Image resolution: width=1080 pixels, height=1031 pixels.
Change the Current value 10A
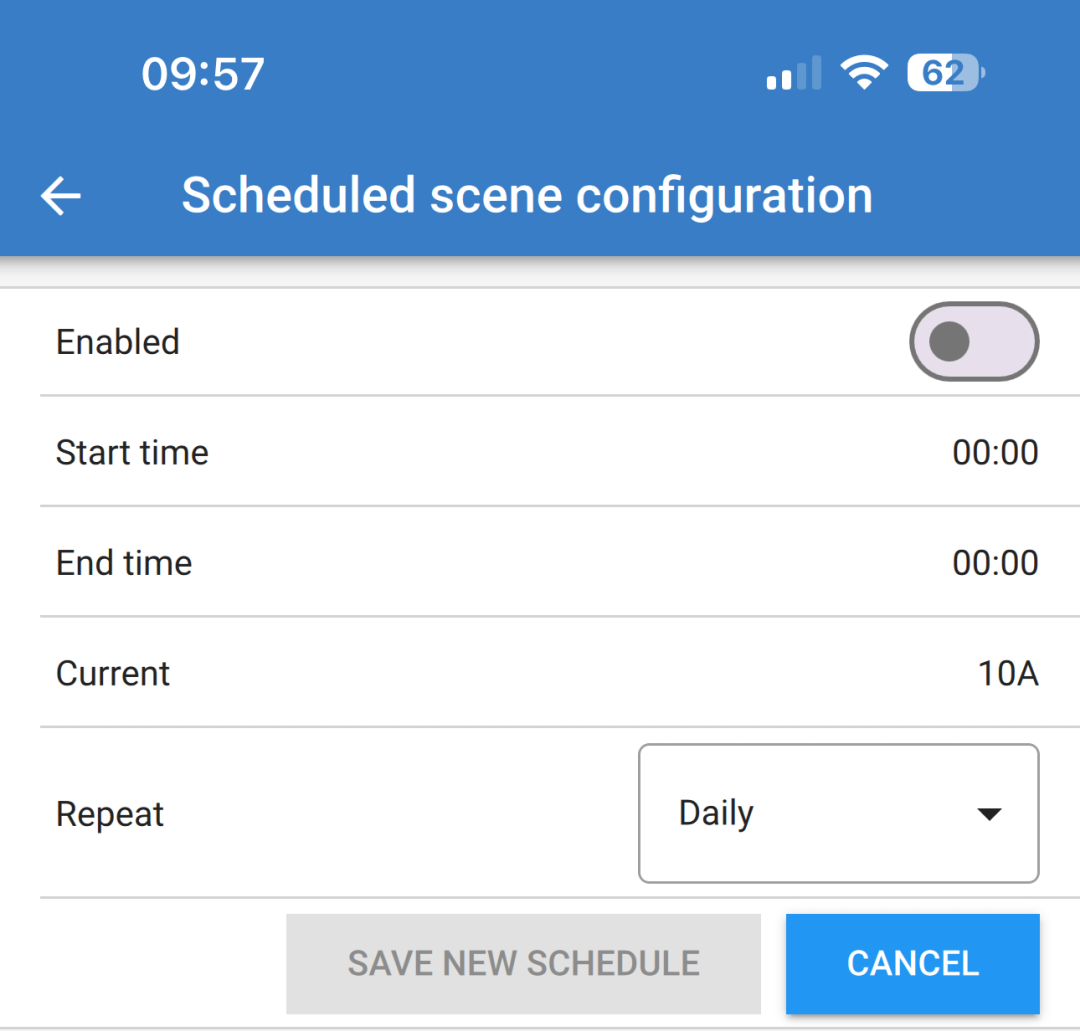(1007, 674)
